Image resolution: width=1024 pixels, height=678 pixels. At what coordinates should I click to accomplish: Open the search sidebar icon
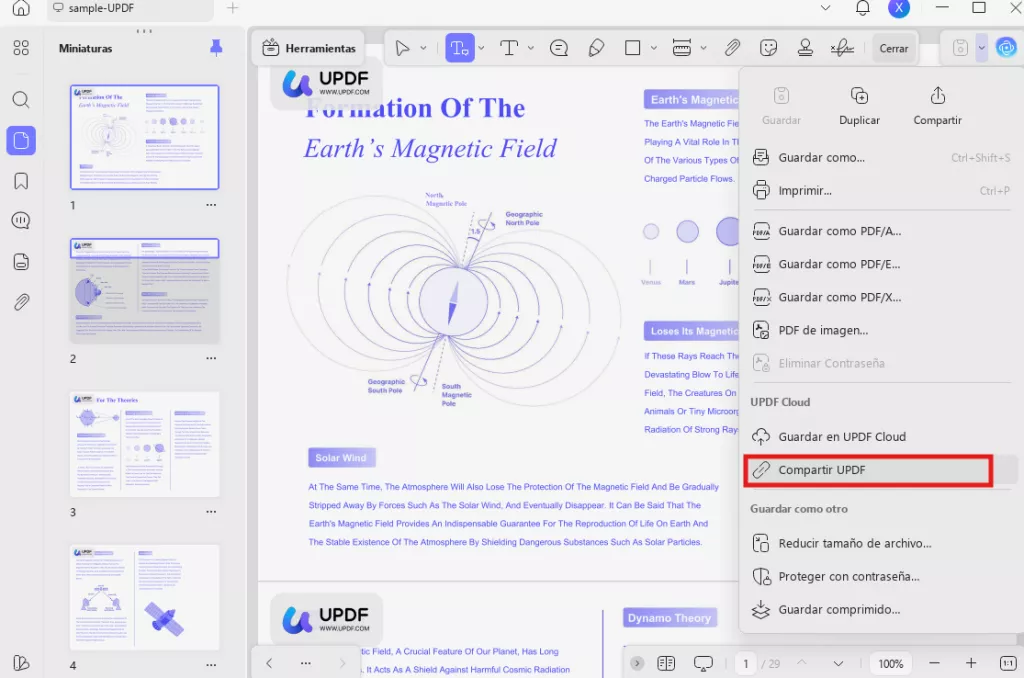click(21, 100)
